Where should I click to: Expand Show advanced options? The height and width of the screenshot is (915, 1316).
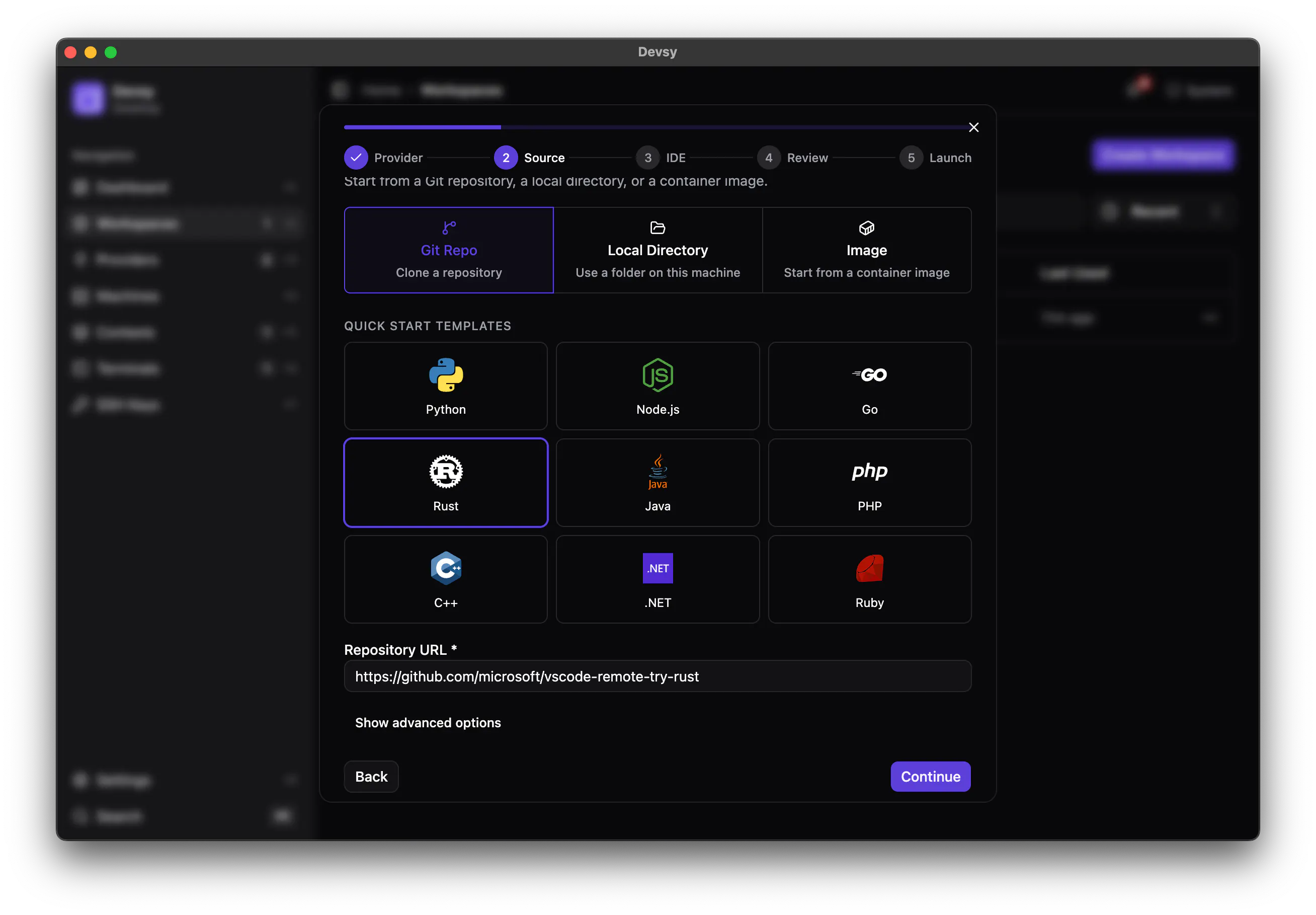click(428, 722)
